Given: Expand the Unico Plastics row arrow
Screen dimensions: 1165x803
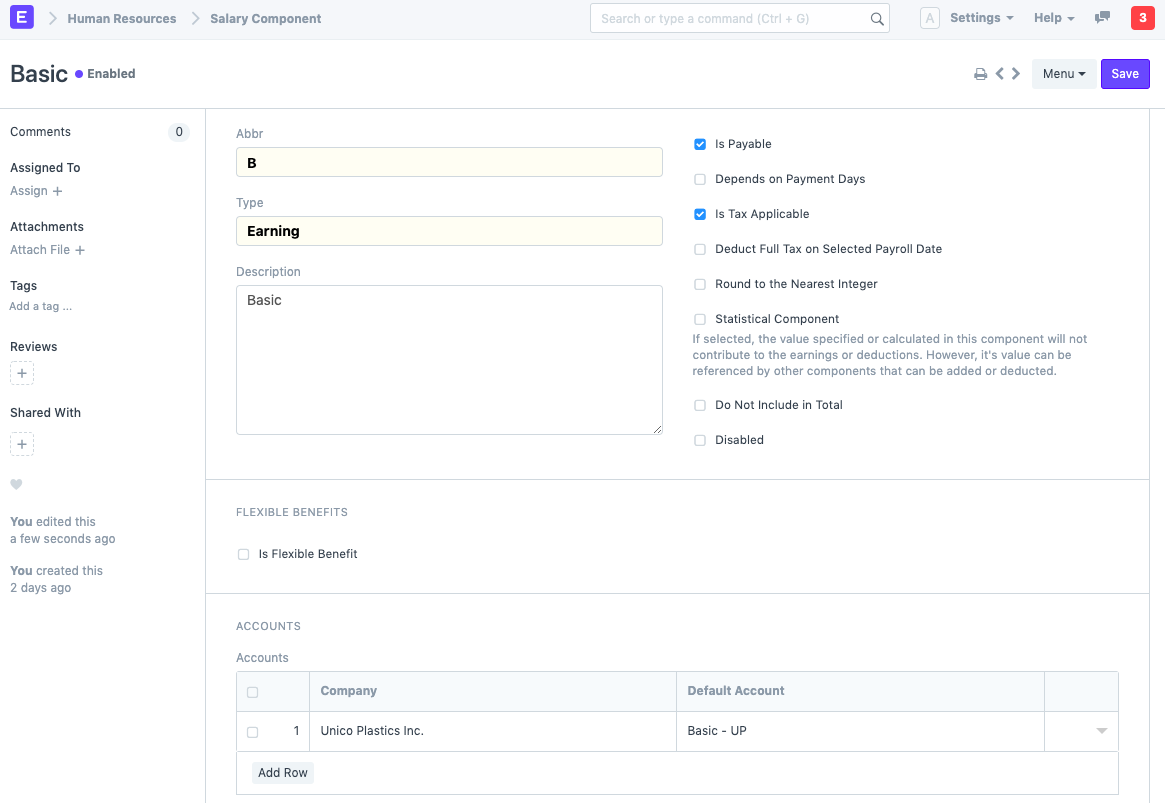Looking at the screenshot, I should (x=1101, y=731).
